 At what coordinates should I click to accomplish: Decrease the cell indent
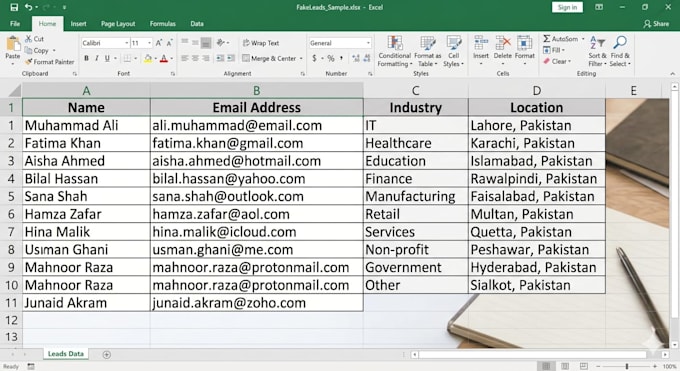220,58
